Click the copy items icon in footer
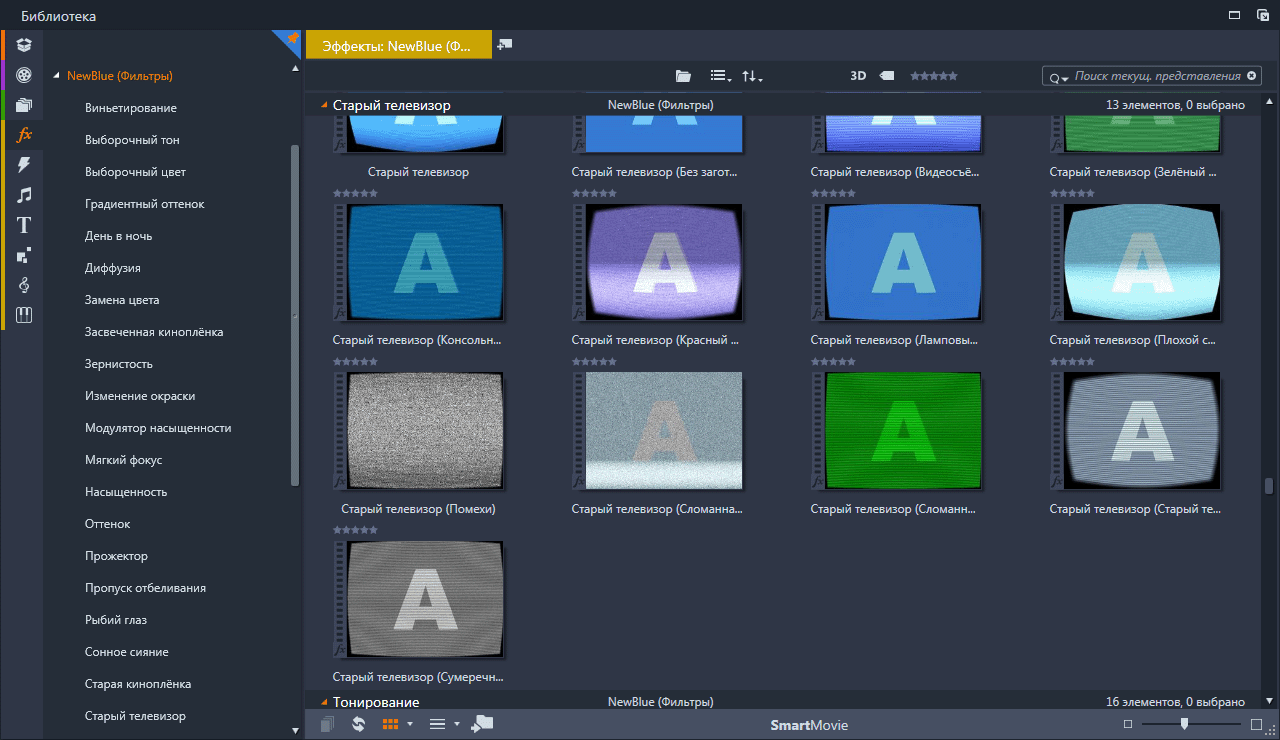Viewport: 1280px width, 740px height. pyautogui.click(x=328, y=724)
